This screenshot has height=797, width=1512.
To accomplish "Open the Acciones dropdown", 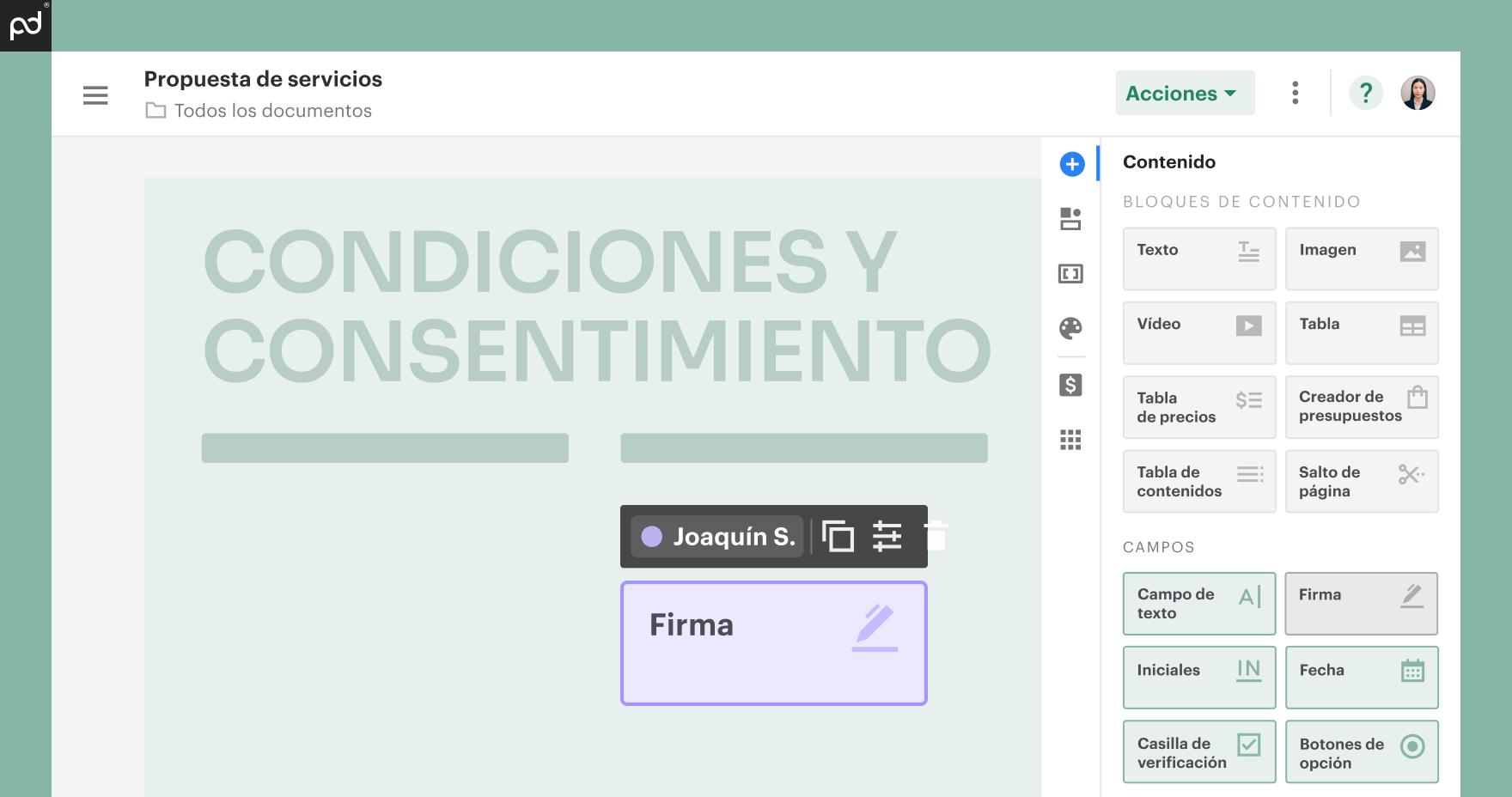I will click(1185, 93).
